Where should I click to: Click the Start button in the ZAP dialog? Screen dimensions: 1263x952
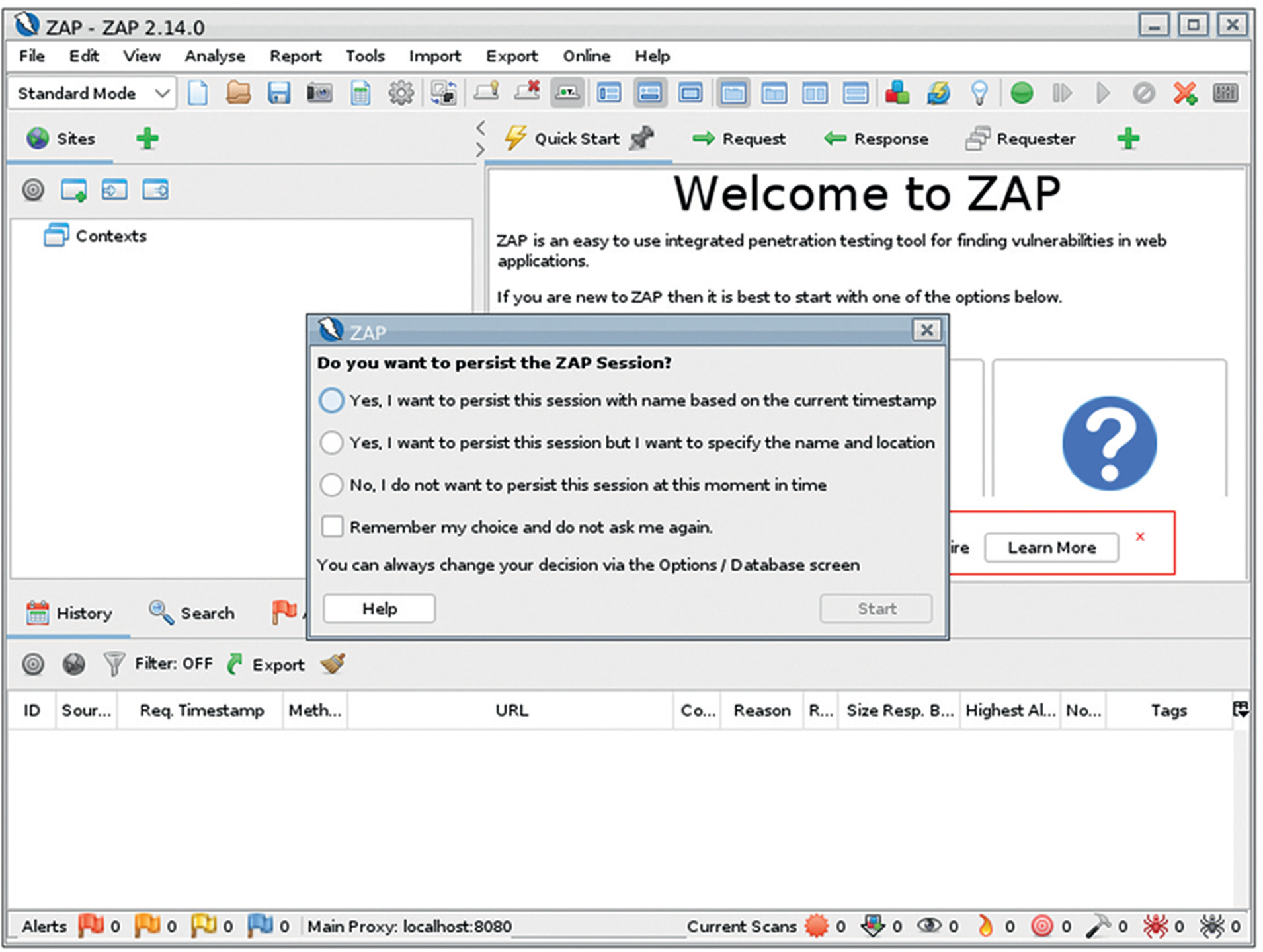876,608
